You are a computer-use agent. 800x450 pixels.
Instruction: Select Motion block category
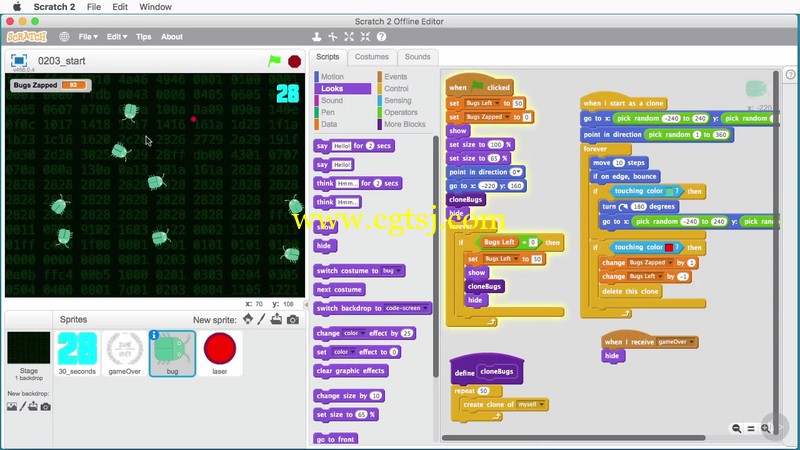332,77
